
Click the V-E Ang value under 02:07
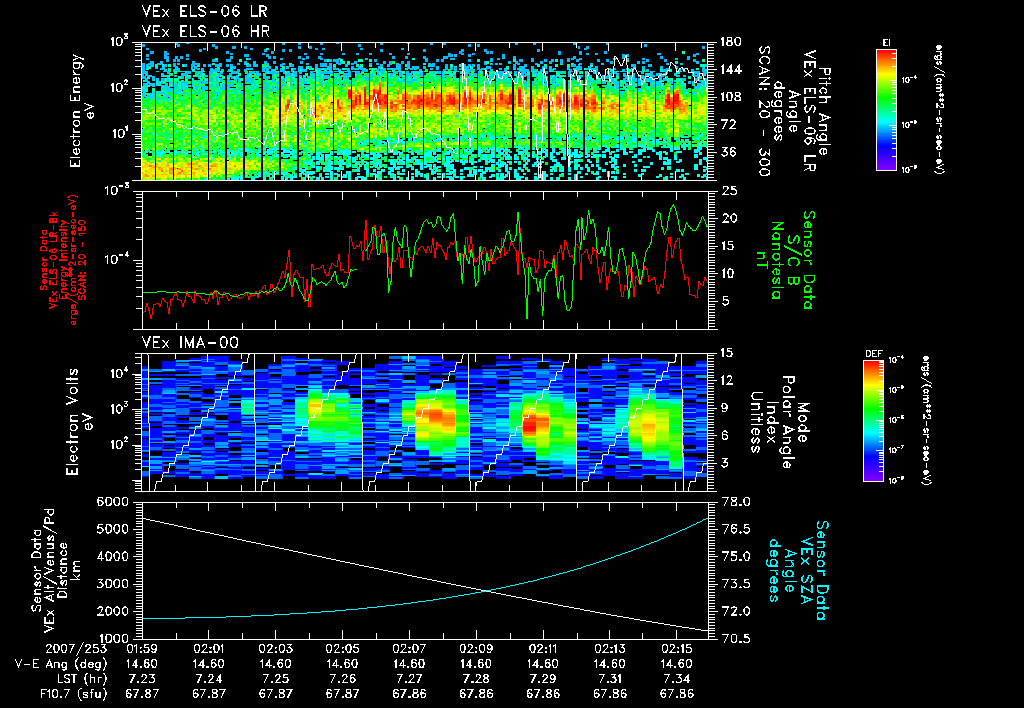tap(409, 664)
